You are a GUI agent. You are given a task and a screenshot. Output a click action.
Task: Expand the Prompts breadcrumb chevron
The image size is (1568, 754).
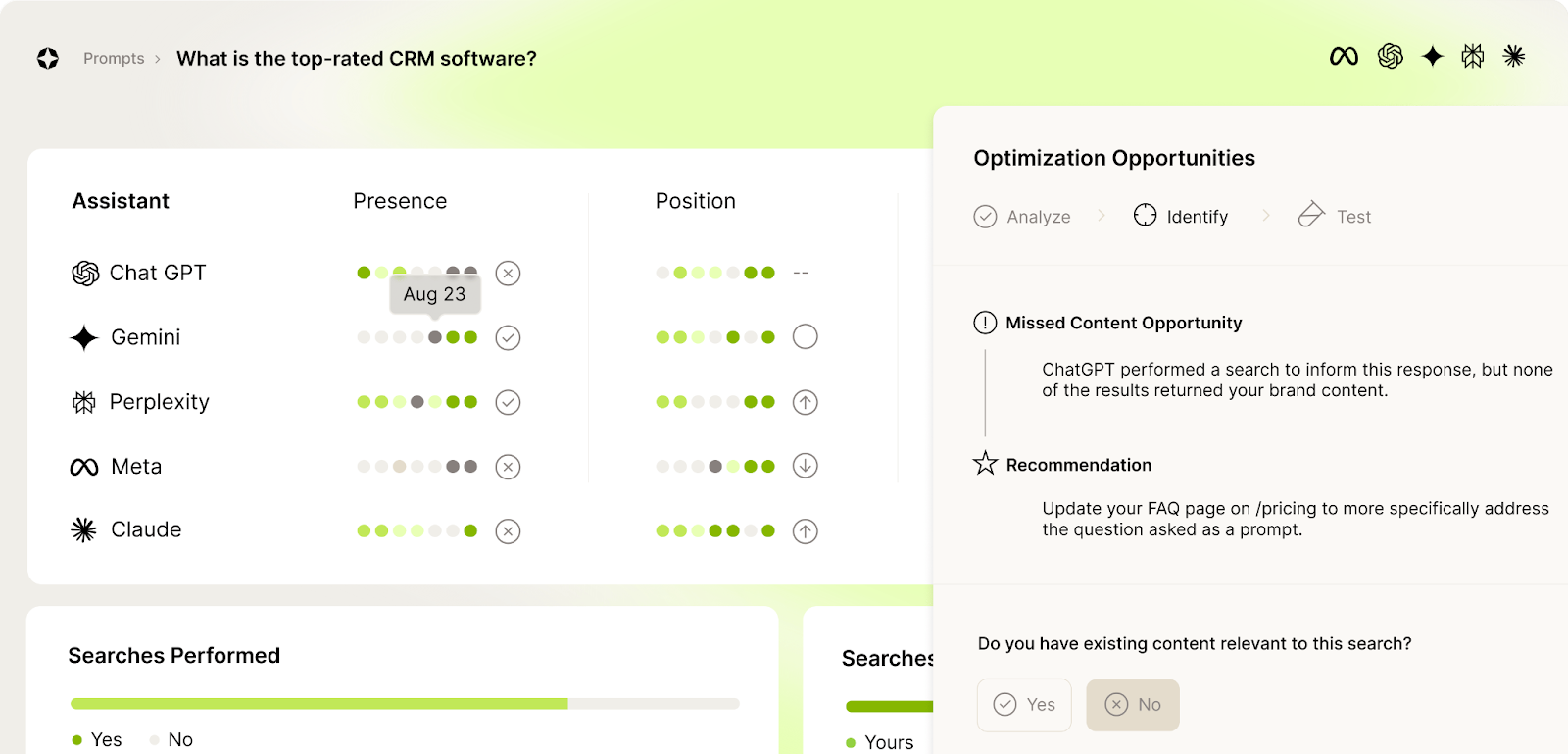pos(156,58)
